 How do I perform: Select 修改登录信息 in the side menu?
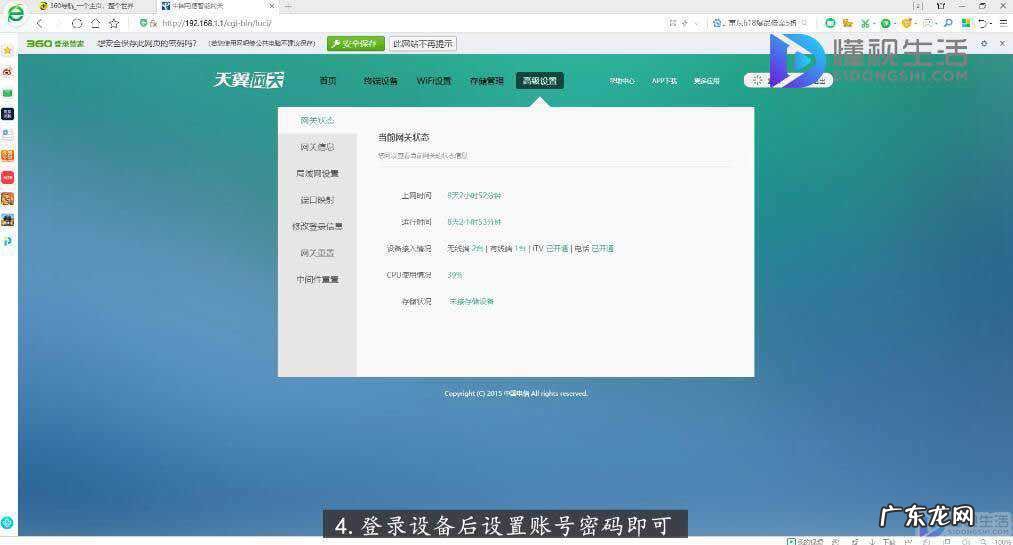click(317, 227)
